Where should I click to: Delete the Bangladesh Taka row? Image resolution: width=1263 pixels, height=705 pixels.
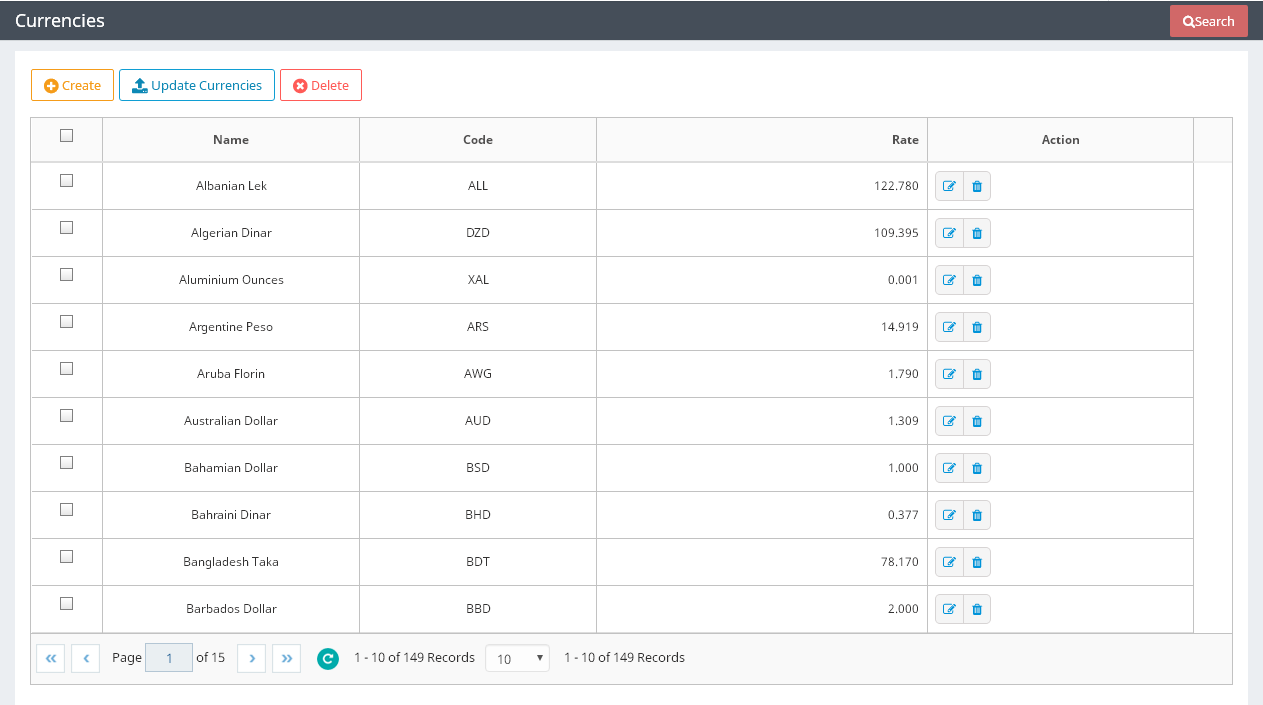pos(977,562)
